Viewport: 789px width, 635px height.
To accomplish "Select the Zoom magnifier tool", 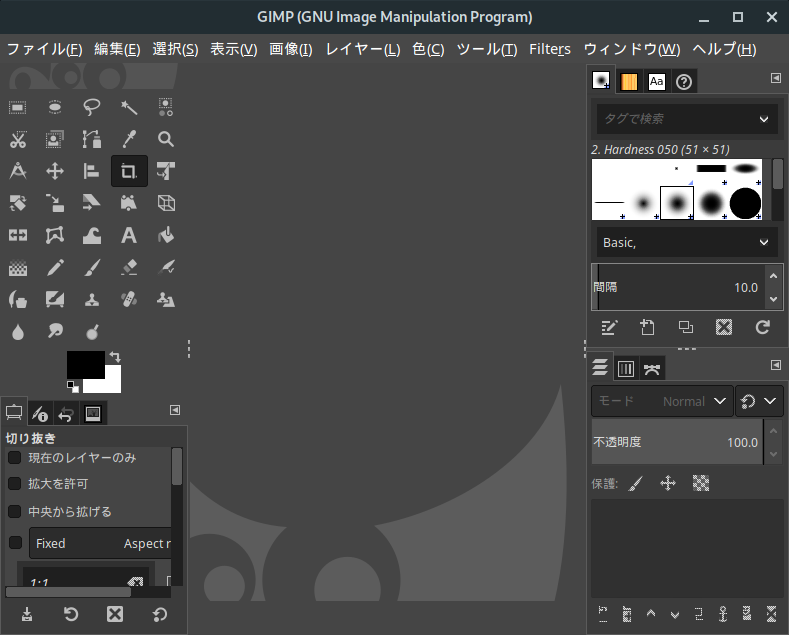I will coord(166,139).
